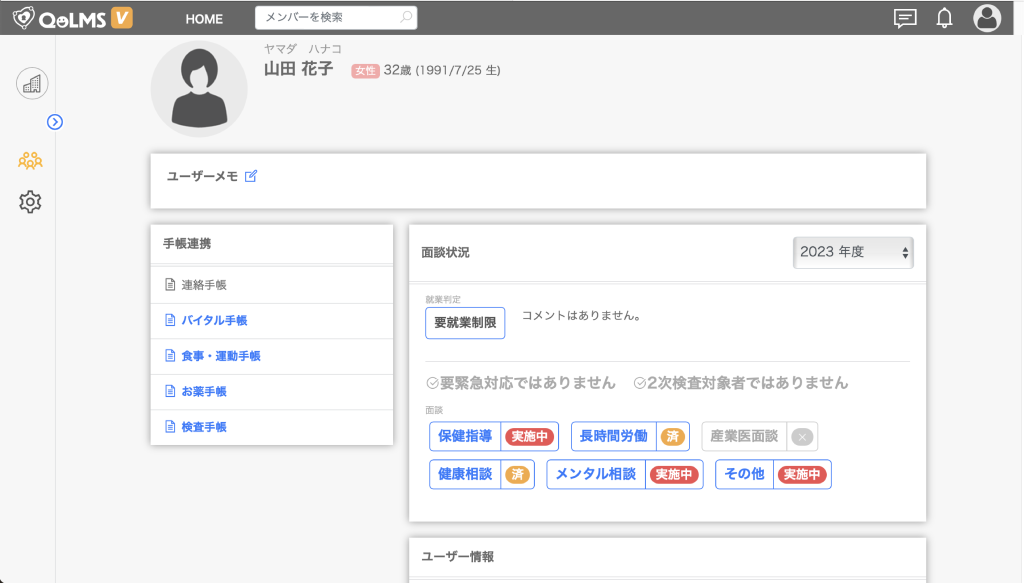This screenshot has width=1024, height=583.
Task: Click the building organization sidebar icon
Action: click(32, 83)
